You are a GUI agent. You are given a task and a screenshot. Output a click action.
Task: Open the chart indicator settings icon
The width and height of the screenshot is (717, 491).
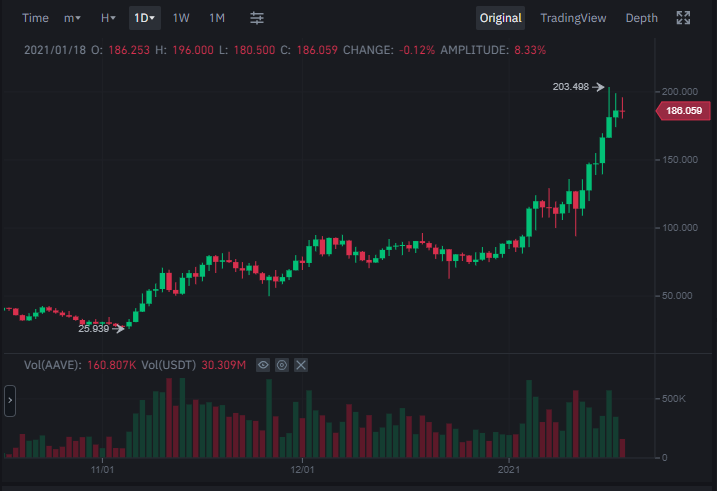click(x=257, y=18)
